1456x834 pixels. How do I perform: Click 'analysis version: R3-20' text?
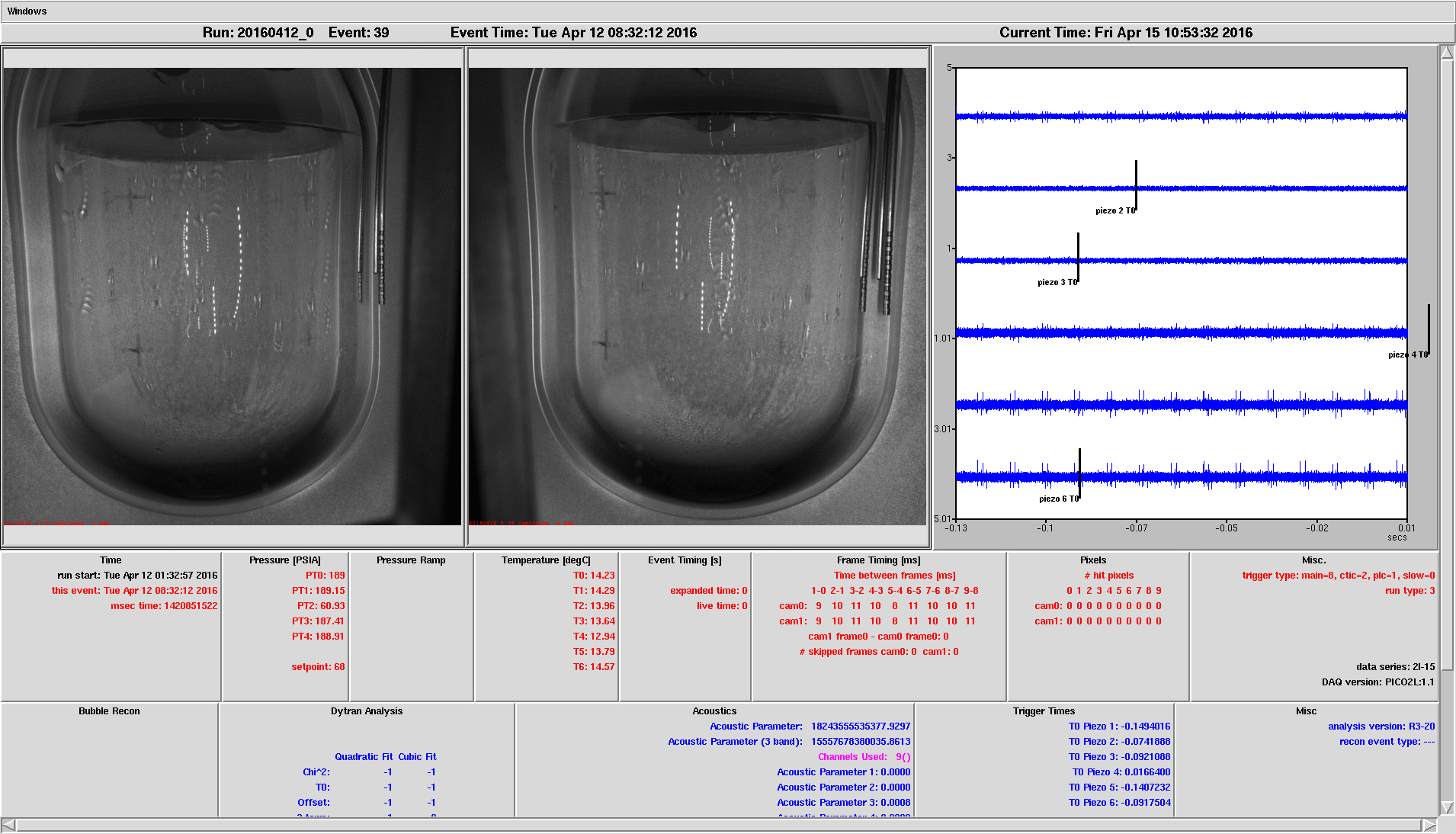click(1381, 727)
